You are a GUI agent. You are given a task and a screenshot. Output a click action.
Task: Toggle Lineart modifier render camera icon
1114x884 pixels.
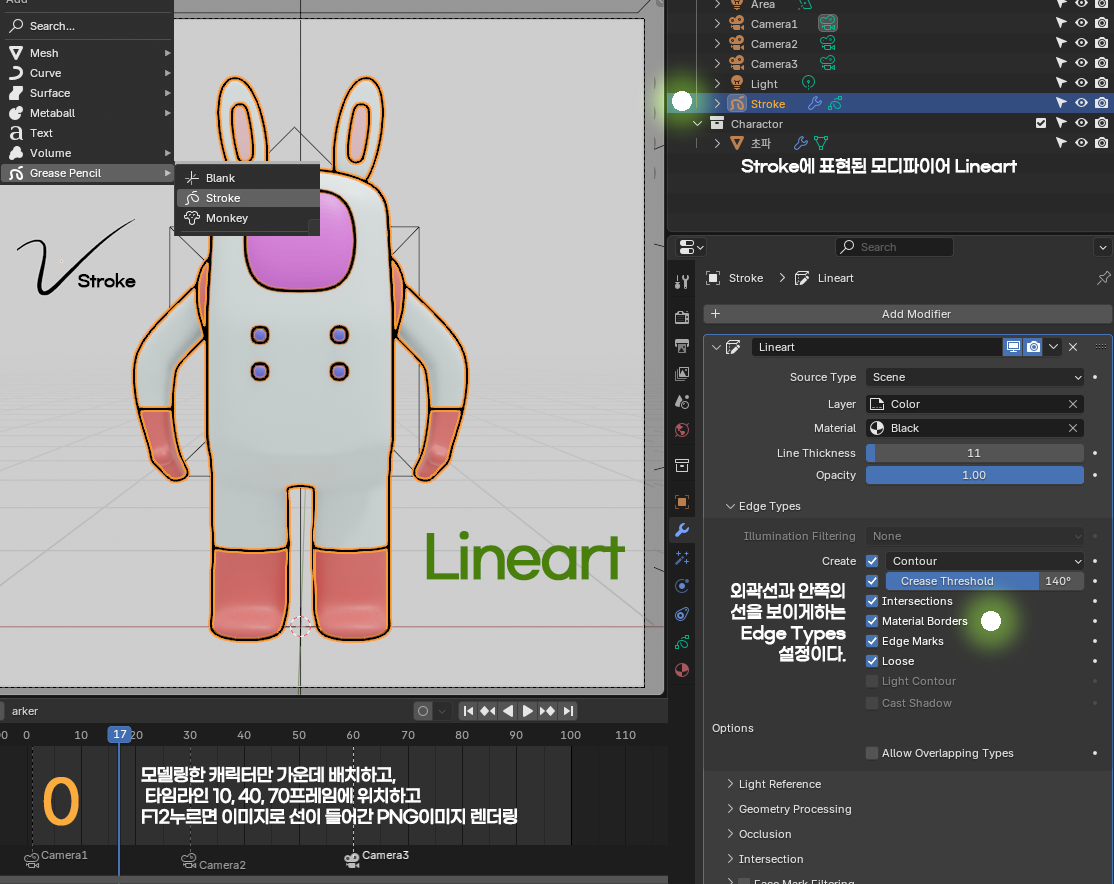pyautogui.click(x=1033, y=347)
